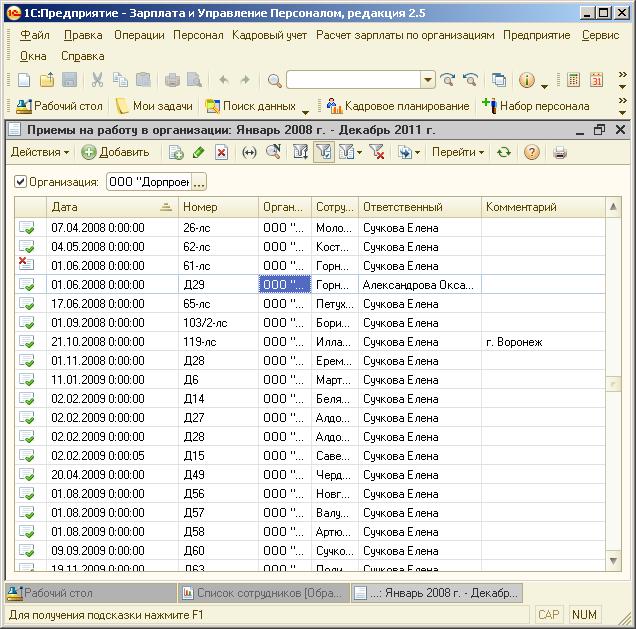Click the question mark help icon in list toolbar

coord(531,152)
